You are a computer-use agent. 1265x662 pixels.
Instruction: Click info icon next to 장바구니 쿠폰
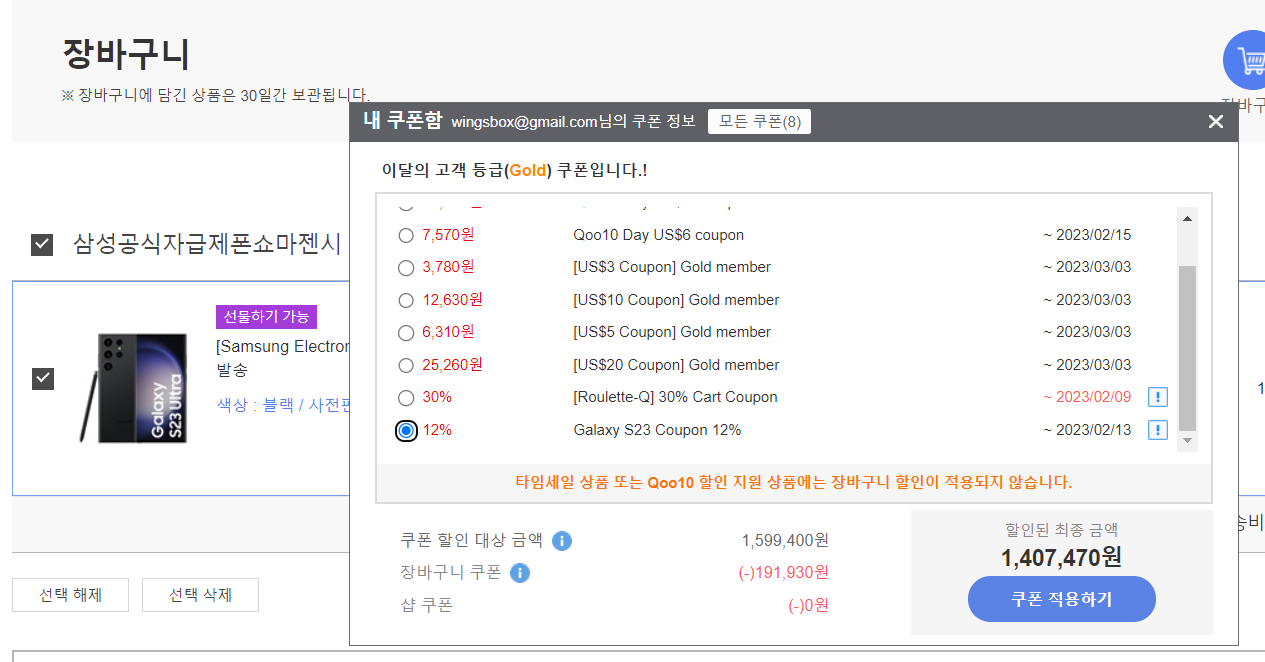click(520, 573)
